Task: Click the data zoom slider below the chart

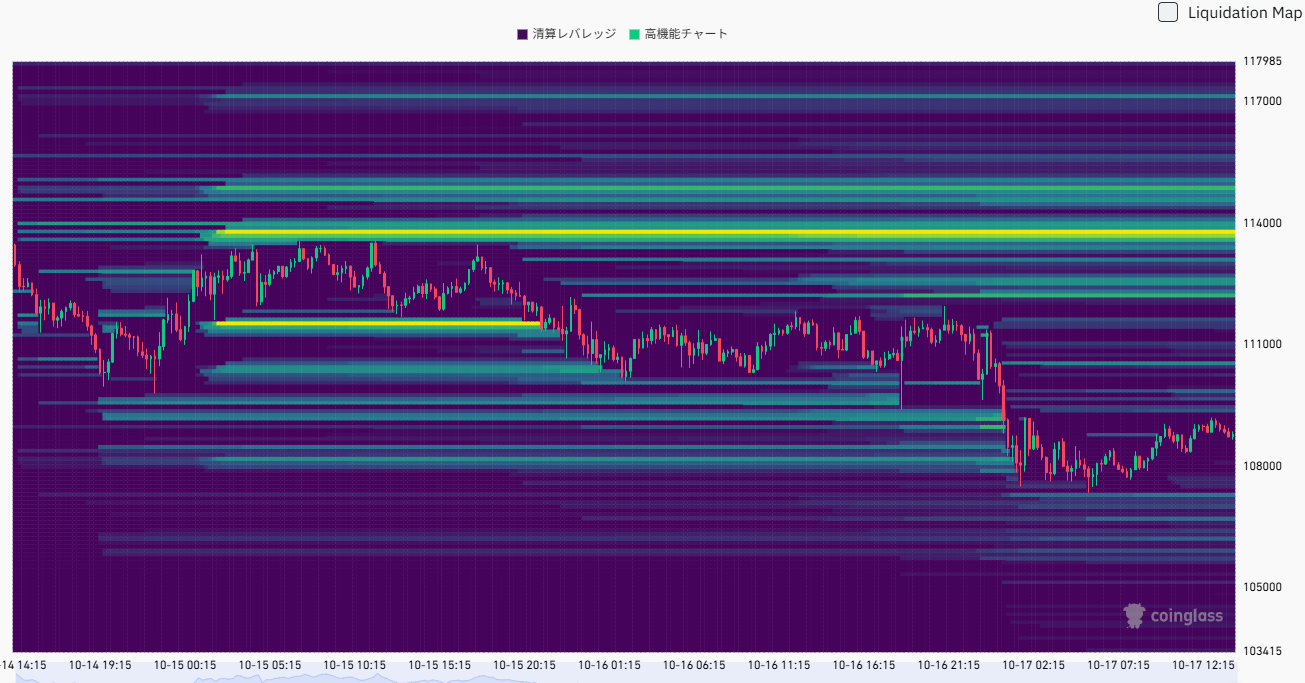Action: pos(620,677)
